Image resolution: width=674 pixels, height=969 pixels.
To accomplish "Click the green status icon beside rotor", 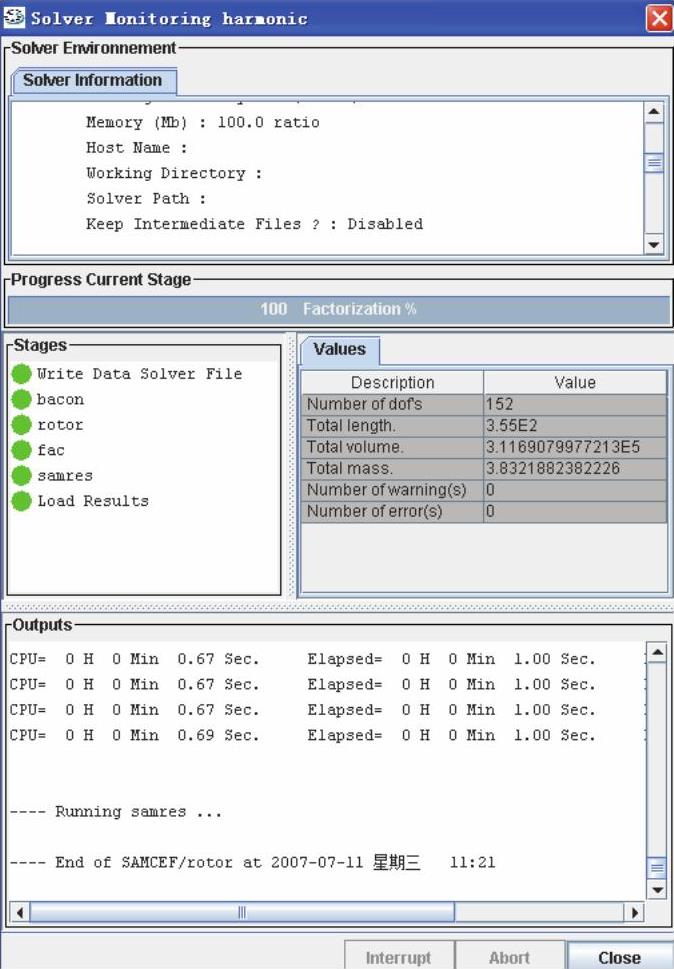I will click(21, 425).
